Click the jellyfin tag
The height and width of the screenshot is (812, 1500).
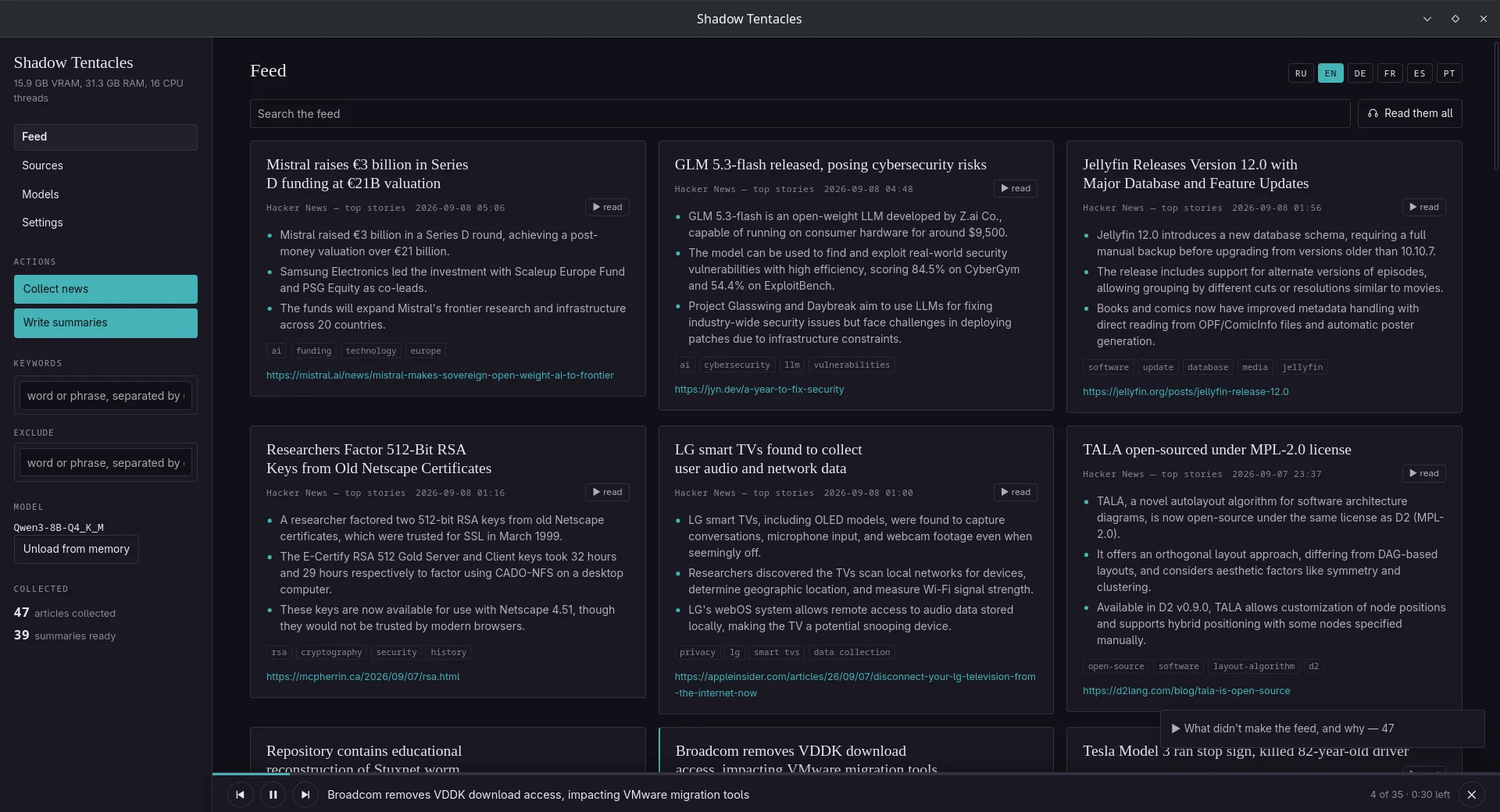click(1302, 368)
